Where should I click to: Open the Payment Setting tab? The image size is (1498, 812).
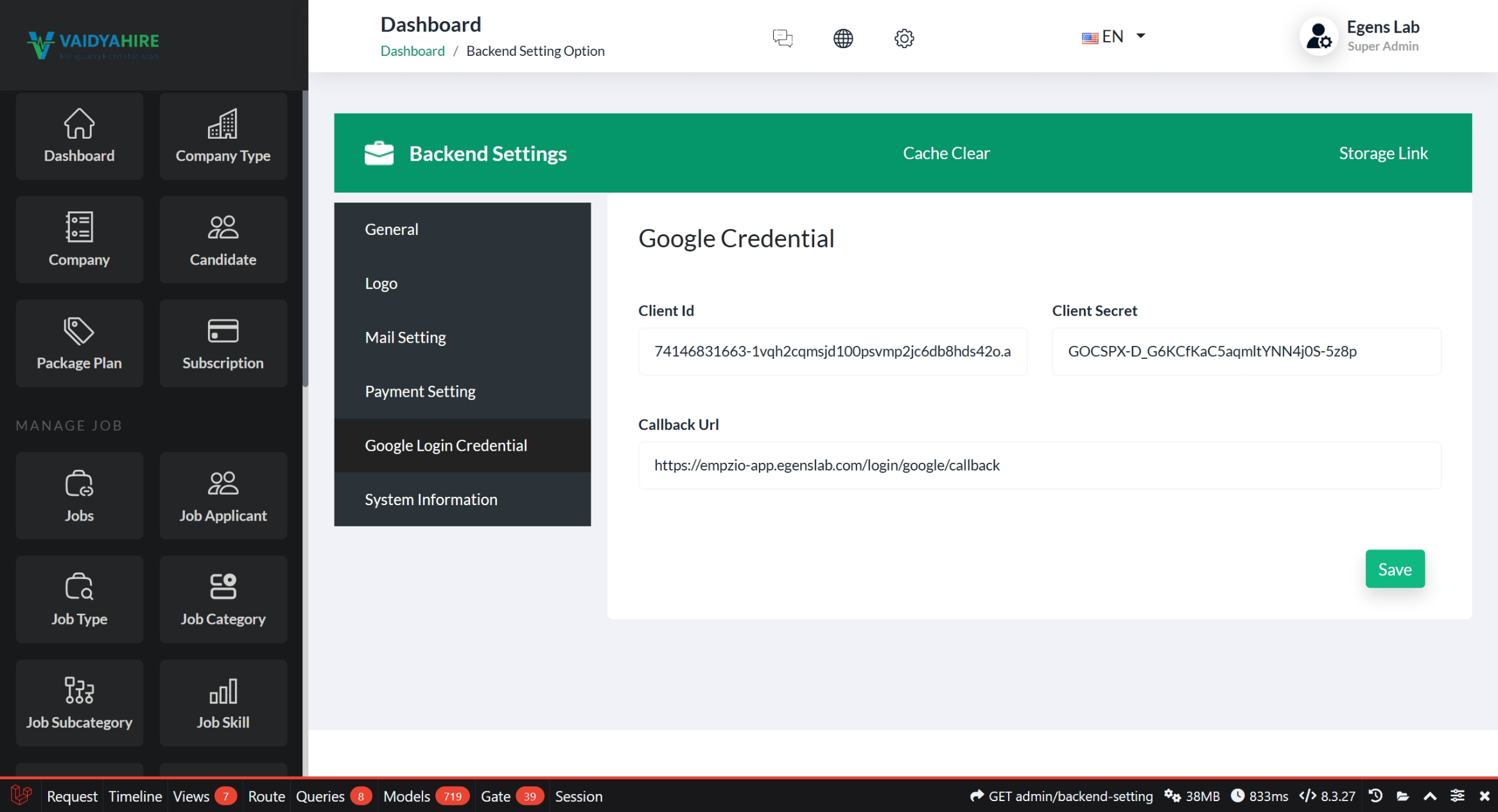coord(420,391)
